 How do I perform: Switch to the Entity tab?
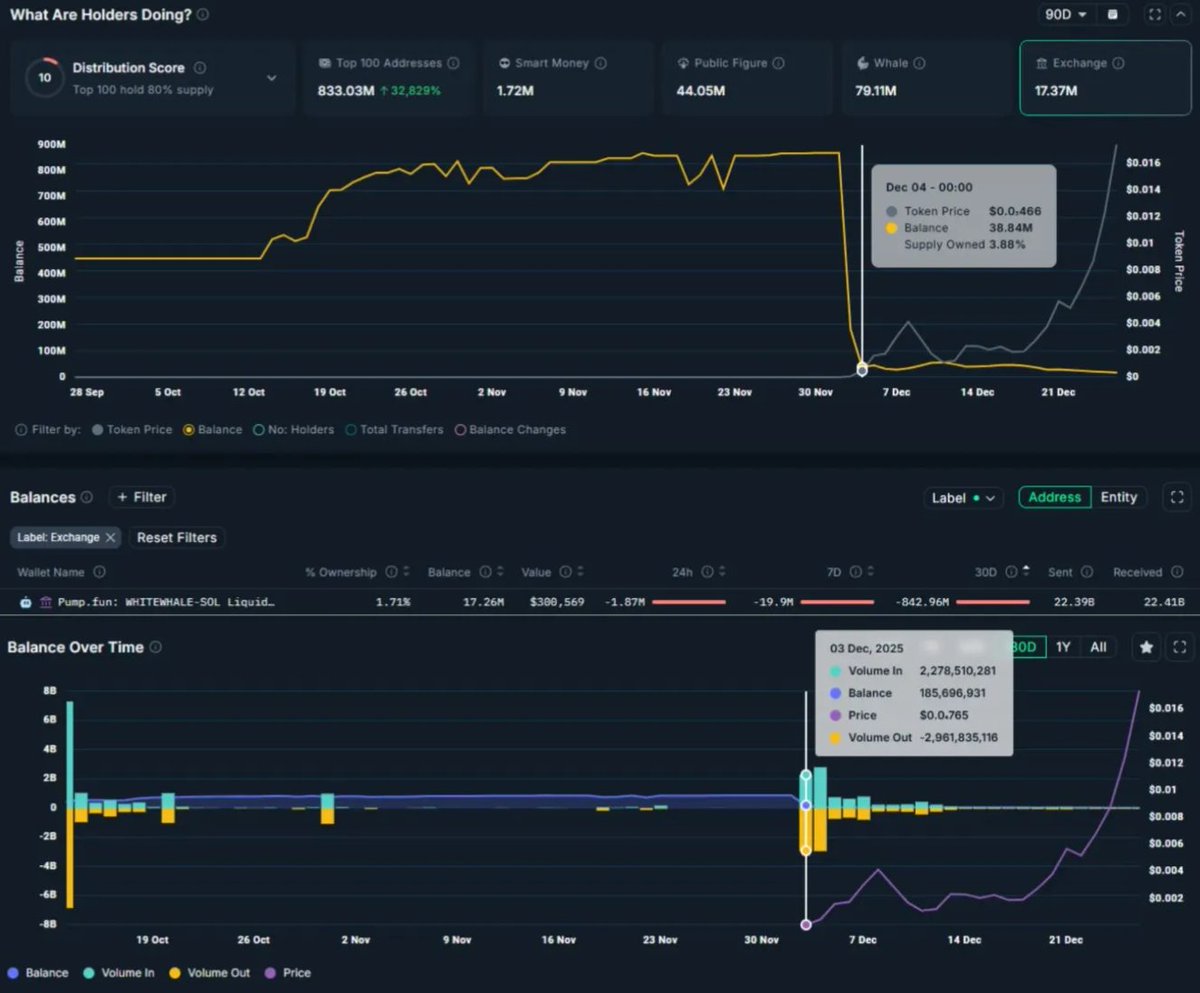[x=1119, y=497]
